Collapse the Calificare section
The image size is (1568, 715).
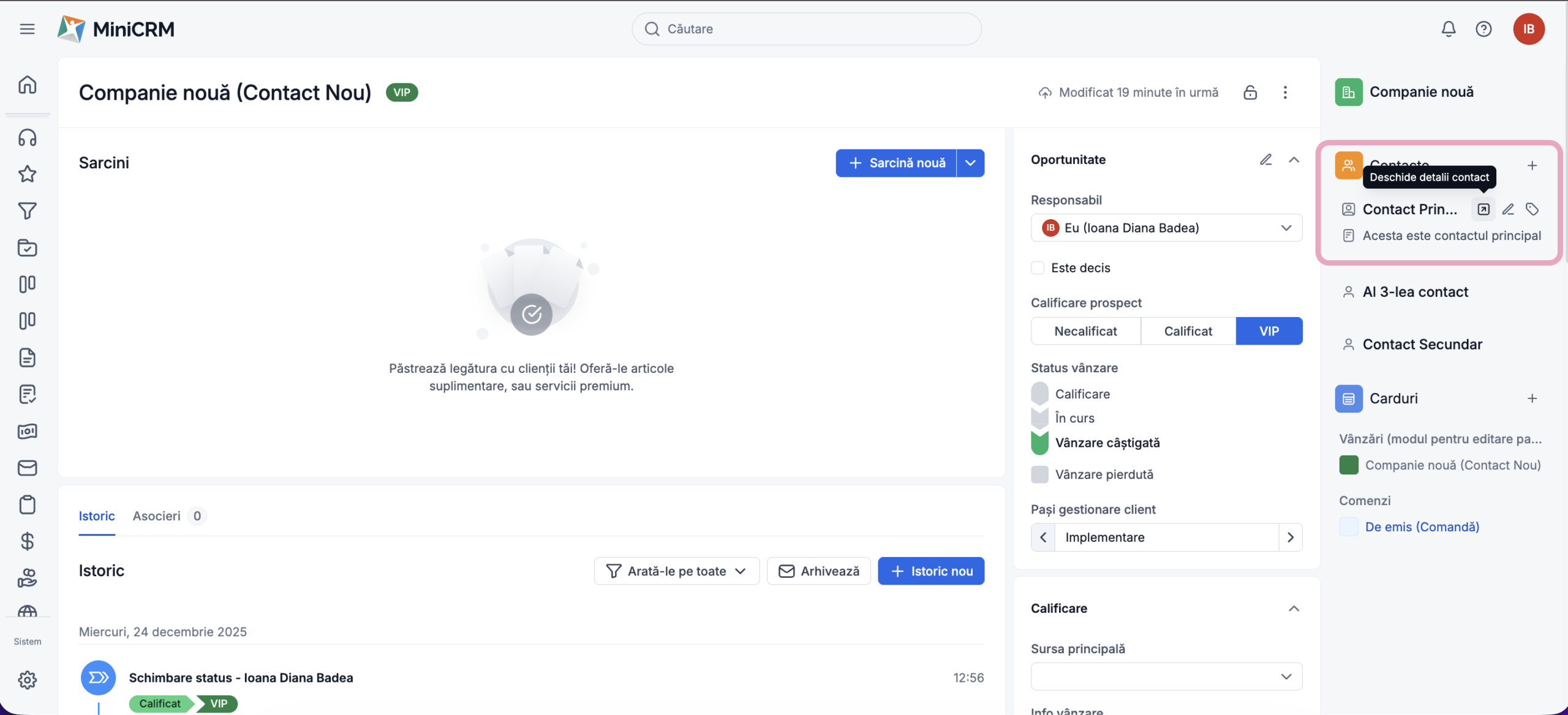1294,608
